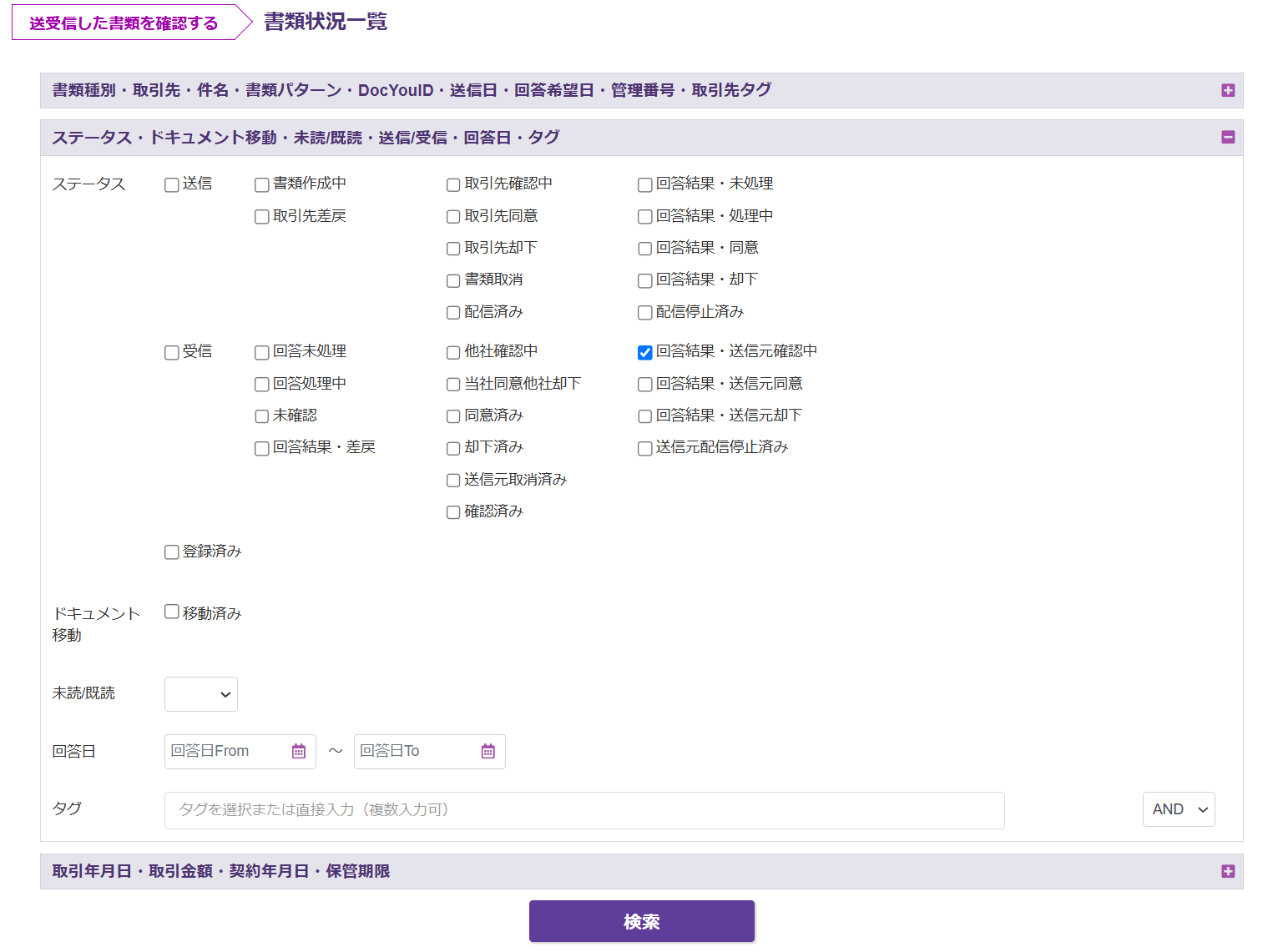Open the 回答日To calendar icon
The image size is (1273, 952).
[488, 751]
